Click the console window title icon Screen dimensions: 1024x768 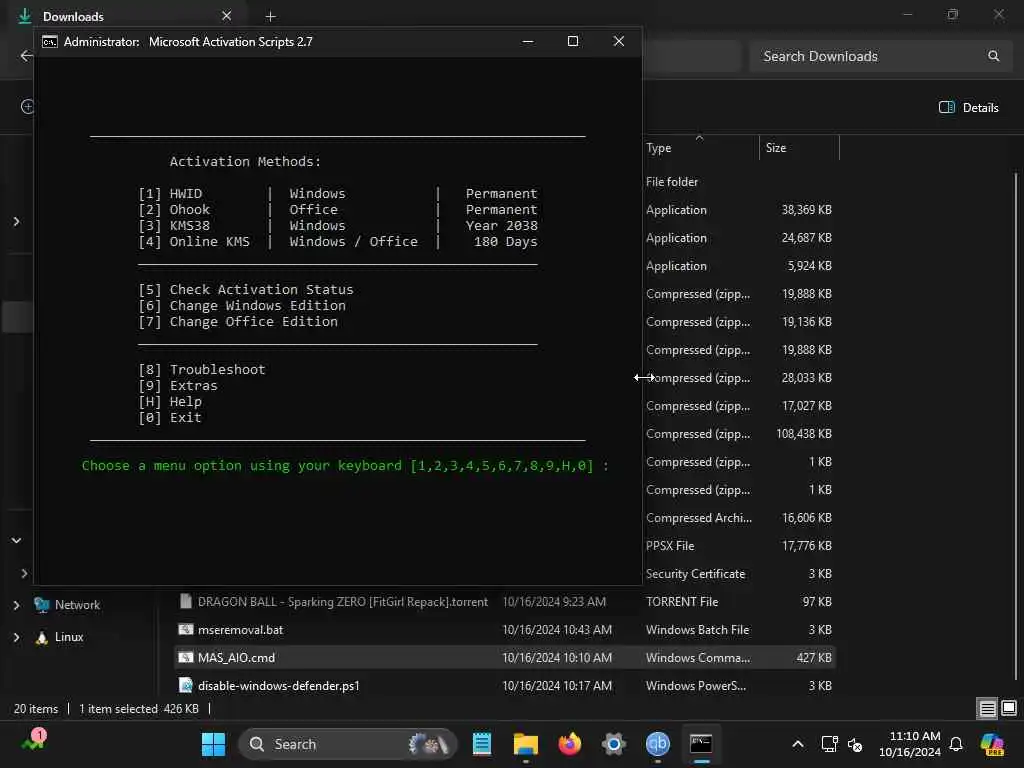click(50, 42)
